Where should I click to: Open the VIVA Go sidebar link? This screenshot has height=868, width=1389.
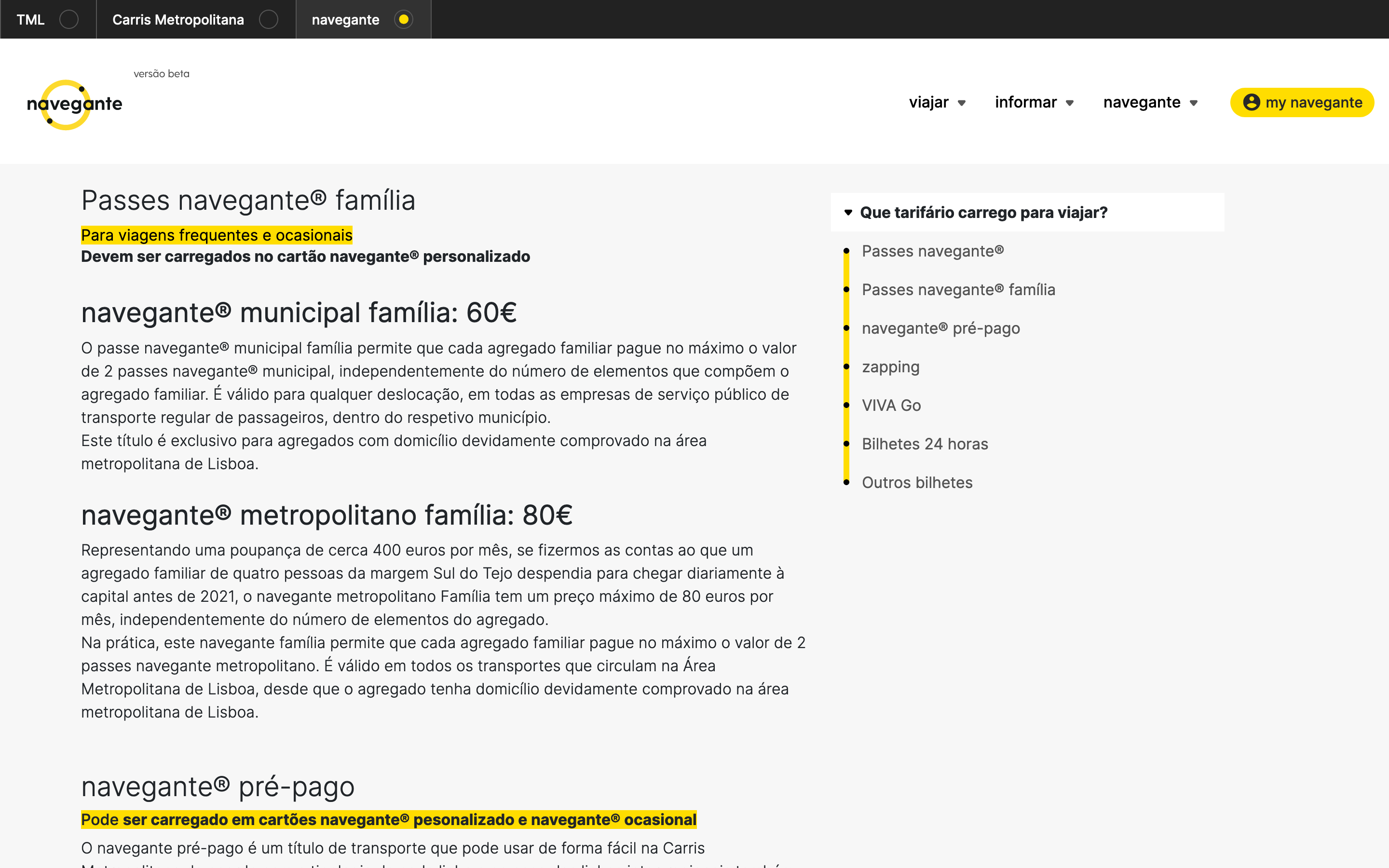click(x=891, y=406)
